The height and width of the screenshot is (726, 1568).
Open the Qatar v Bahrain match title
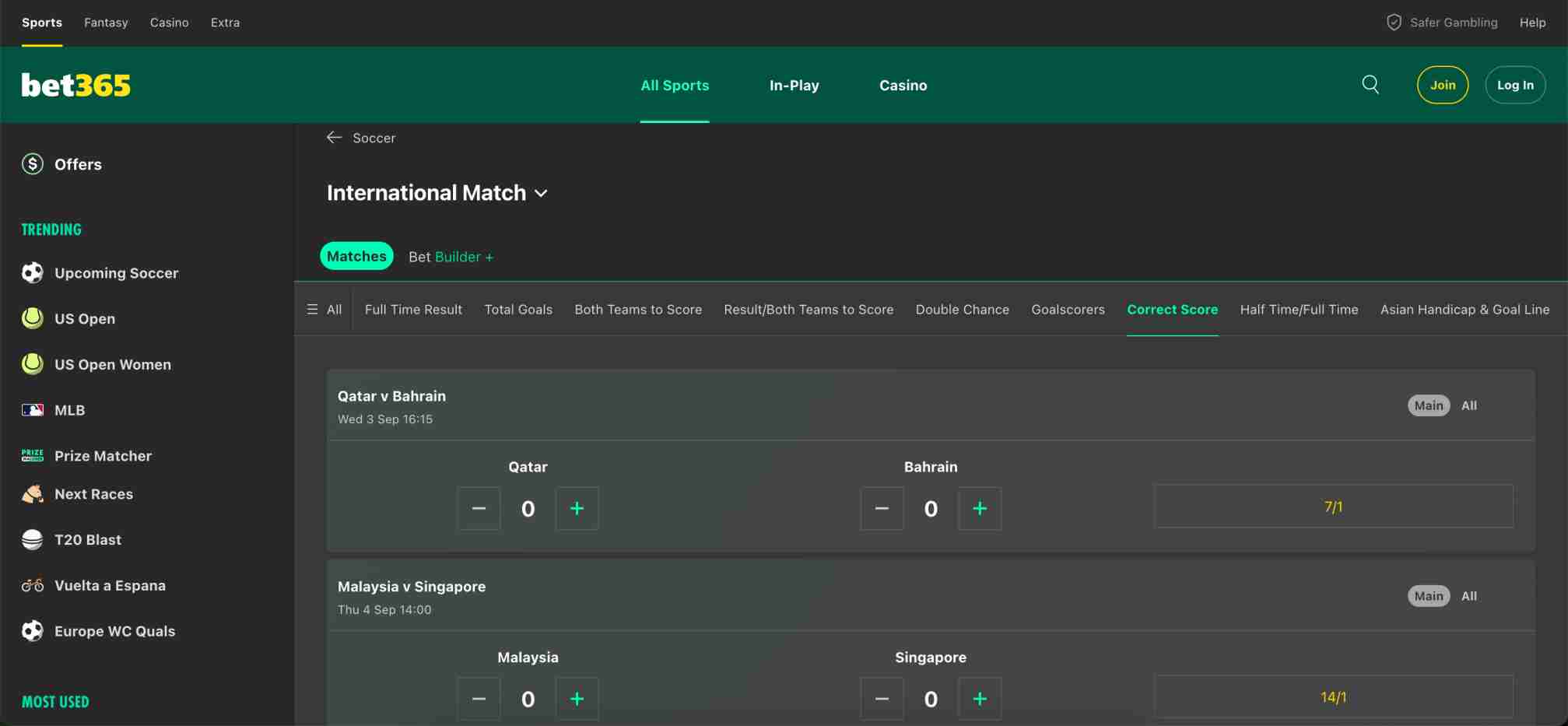pos(391,396)
